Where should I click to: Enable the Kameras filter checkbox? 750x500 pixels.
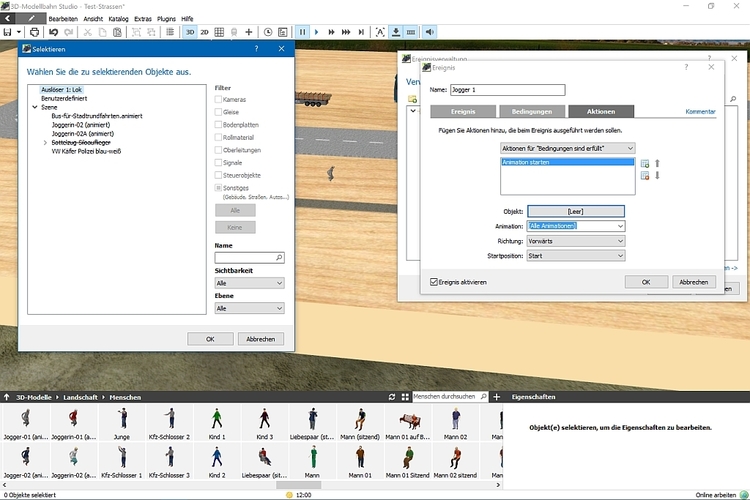219,100
